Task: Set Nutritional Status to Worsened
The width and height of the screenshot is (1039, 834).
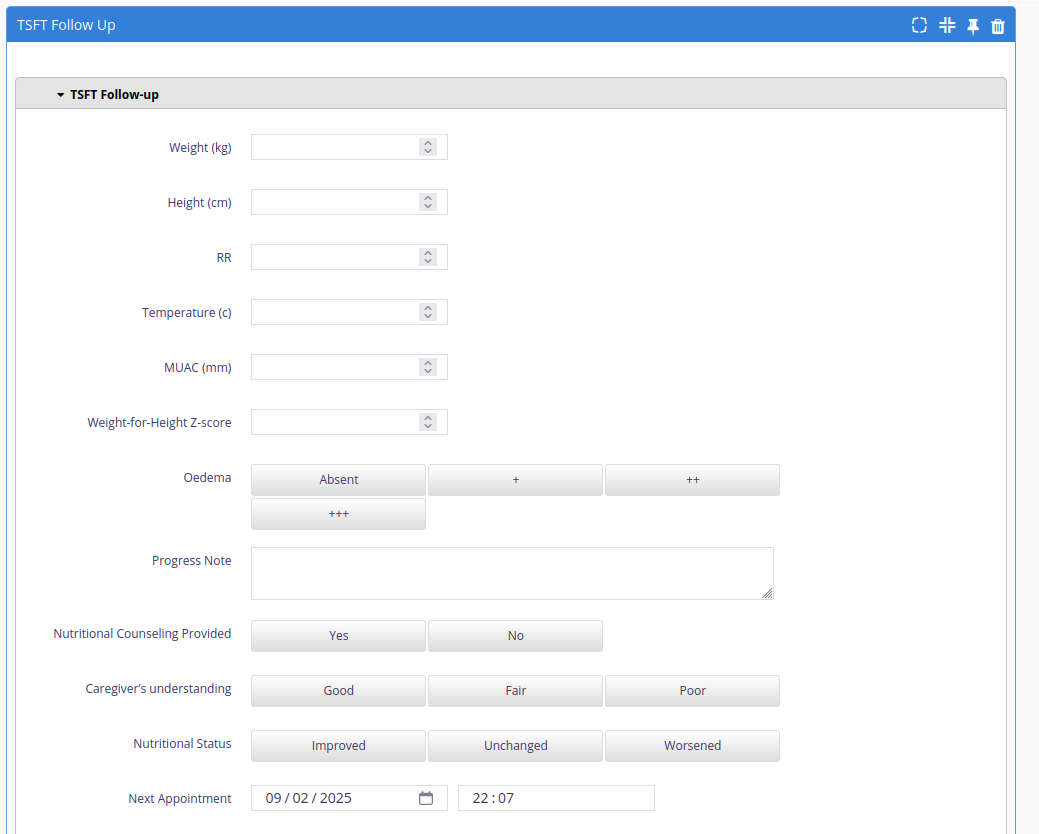Action: click(x=692, y=746)
